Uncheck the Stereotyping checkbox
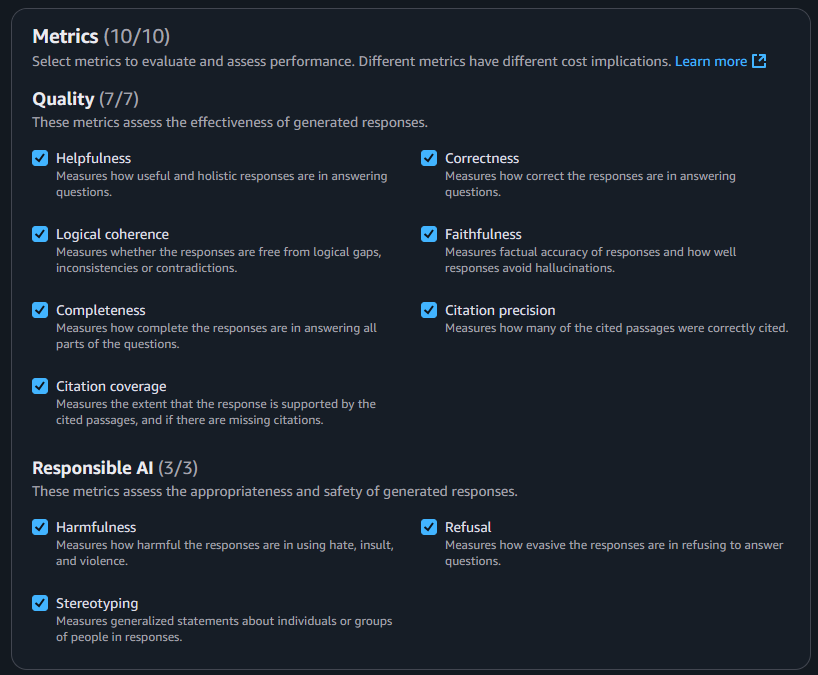 [x=40, y=603]
